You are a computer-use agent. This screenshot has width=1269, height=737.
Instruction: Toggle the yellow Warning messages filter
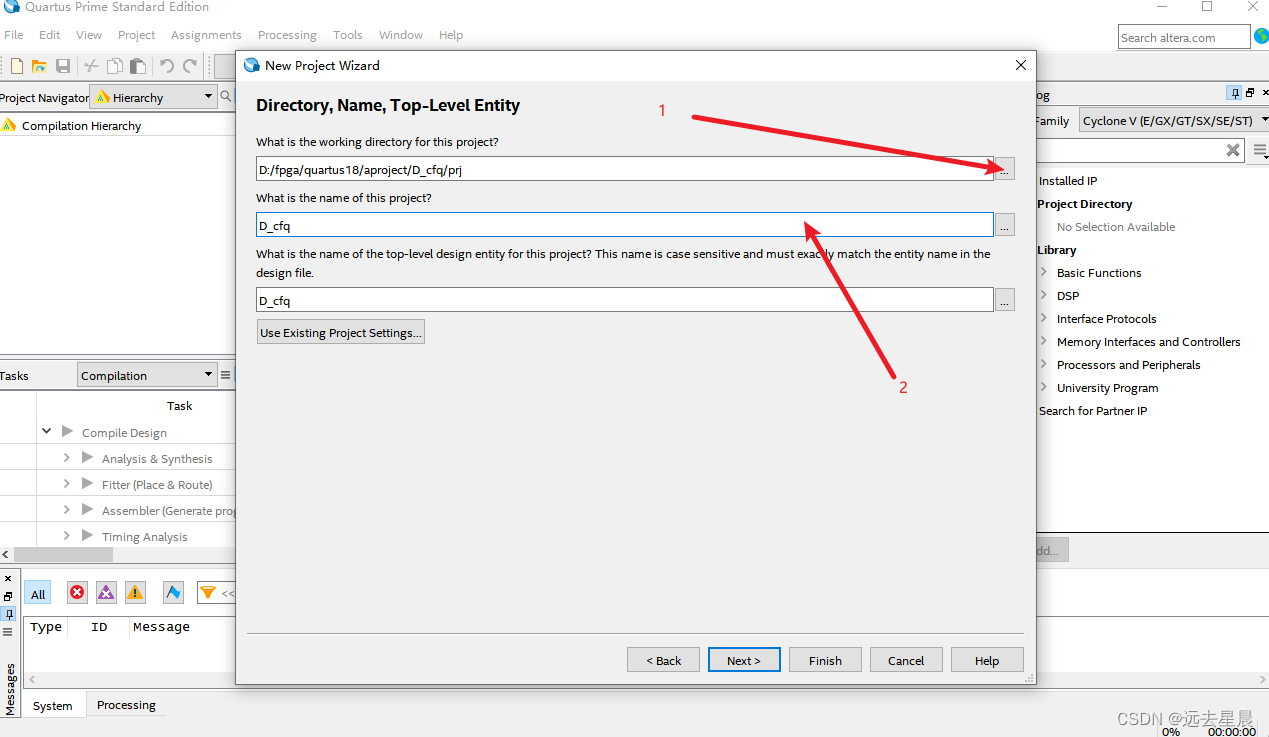pyautogui.click(x=135, y=593)
